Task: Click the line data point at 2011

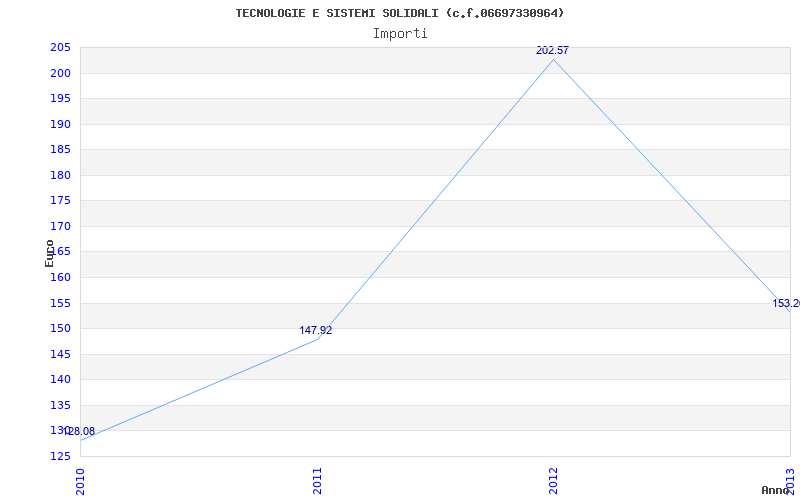Action: coord(317,339)
